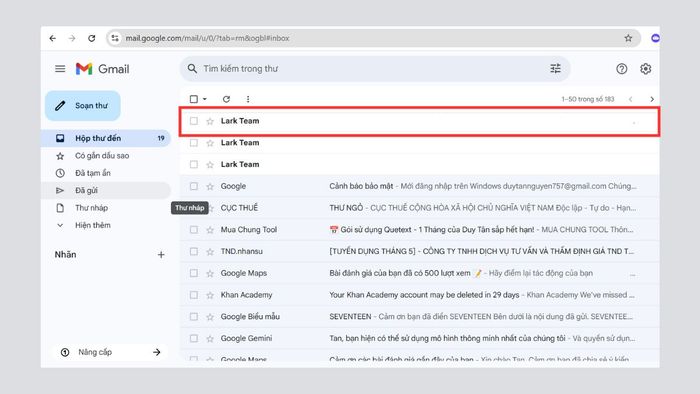This screenshot has width=700, height=394.
Task: Focus the Tìm kiếm trong thư search box
Action: coord(375,69)
